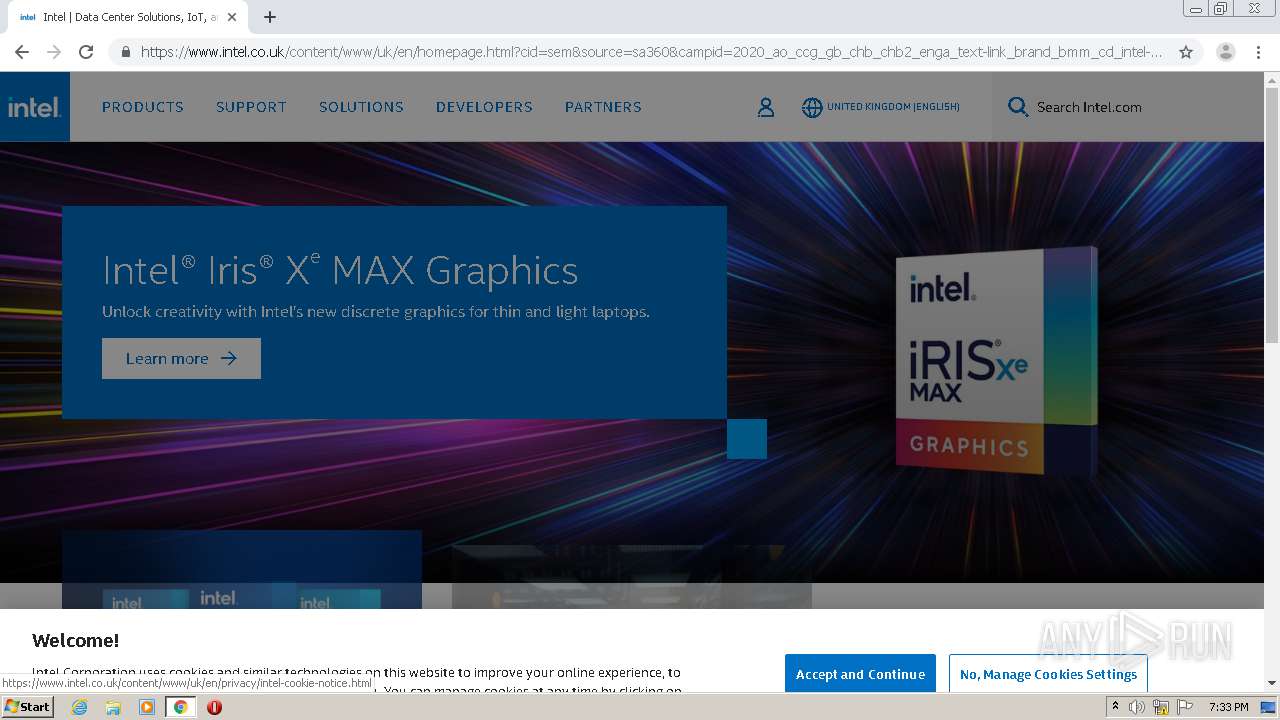The width and height of the screenshot is (1280, 720).
Task: Reload the page
Action: coord(86,52)
